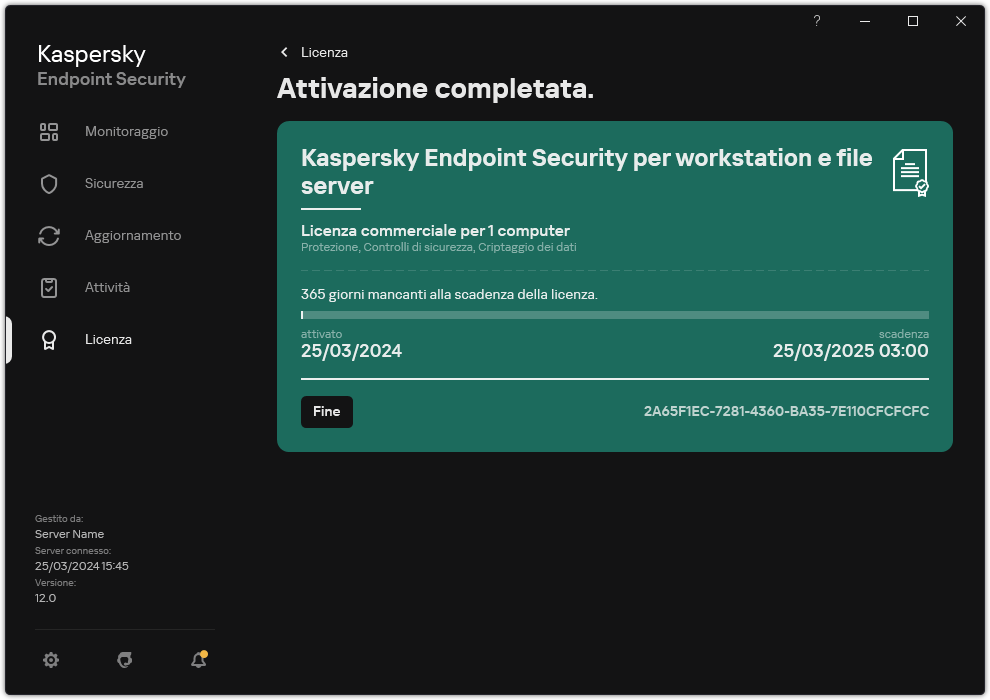Click the Kaspersky Endpoint Security logo
Viewport: 990px width, 700px height.
(111, 64)
